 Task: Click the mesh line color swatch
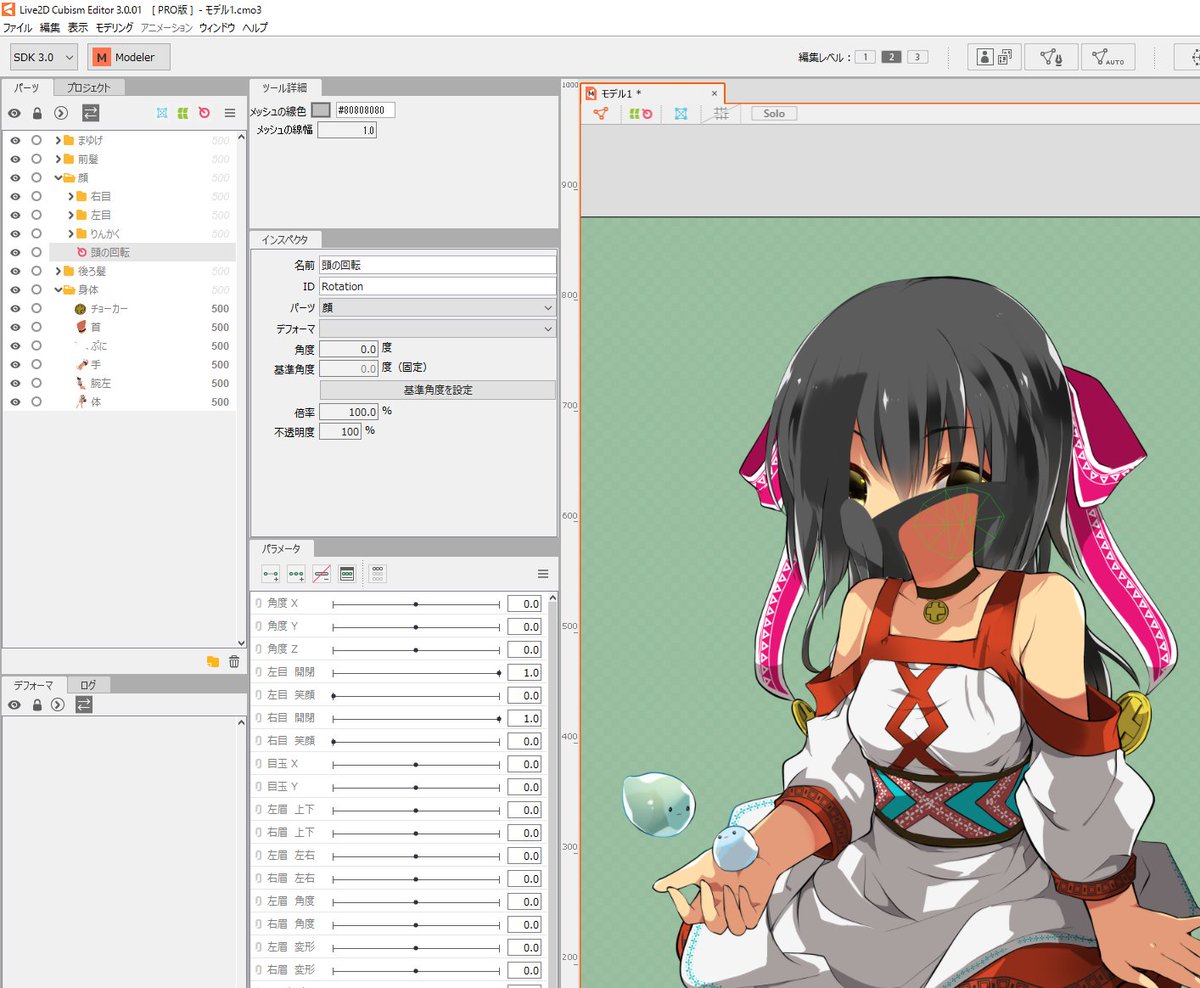pyautogui.click(x=321, y=110)
